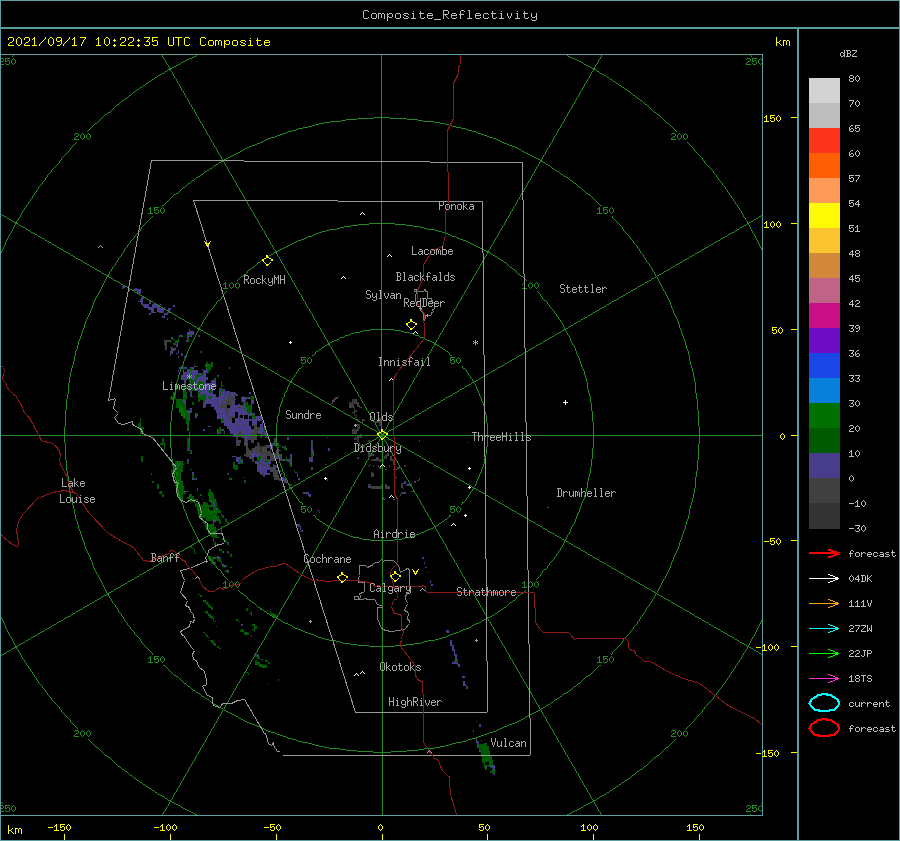900x841 pixels.
Task: Click the yellow diamond marker near RockyMH
Action: [267, 261]
